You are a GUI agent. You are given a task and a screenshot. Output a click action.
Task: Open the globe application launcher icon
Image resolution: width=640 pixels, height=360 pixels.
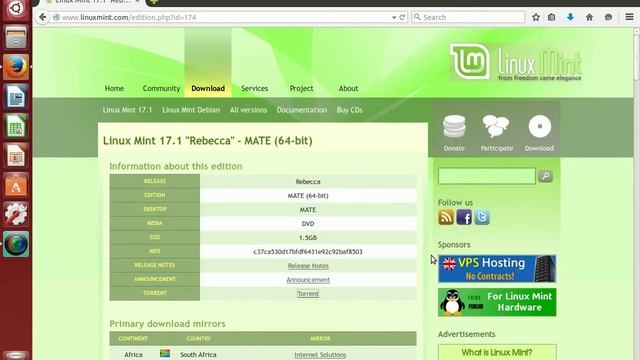tap(16, 244)
